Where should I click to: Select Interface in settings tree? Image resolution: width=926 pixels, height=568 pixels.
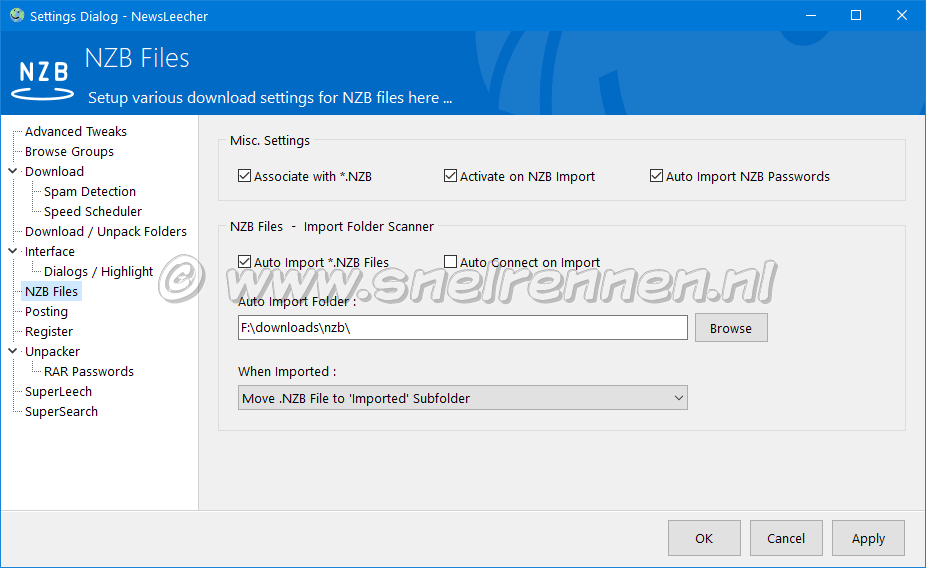50,252
